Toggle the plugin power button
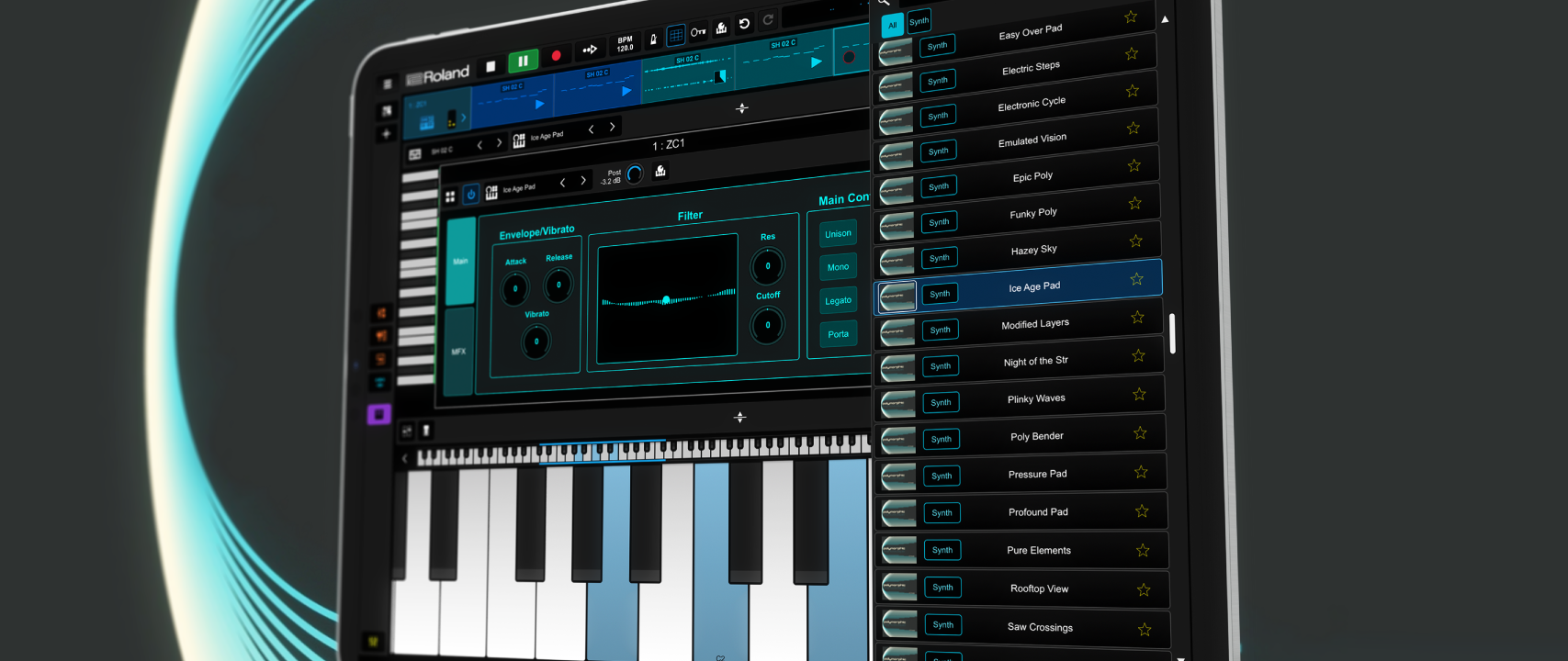Screen dimensions: 1568x661 click(x=471, y=195)
